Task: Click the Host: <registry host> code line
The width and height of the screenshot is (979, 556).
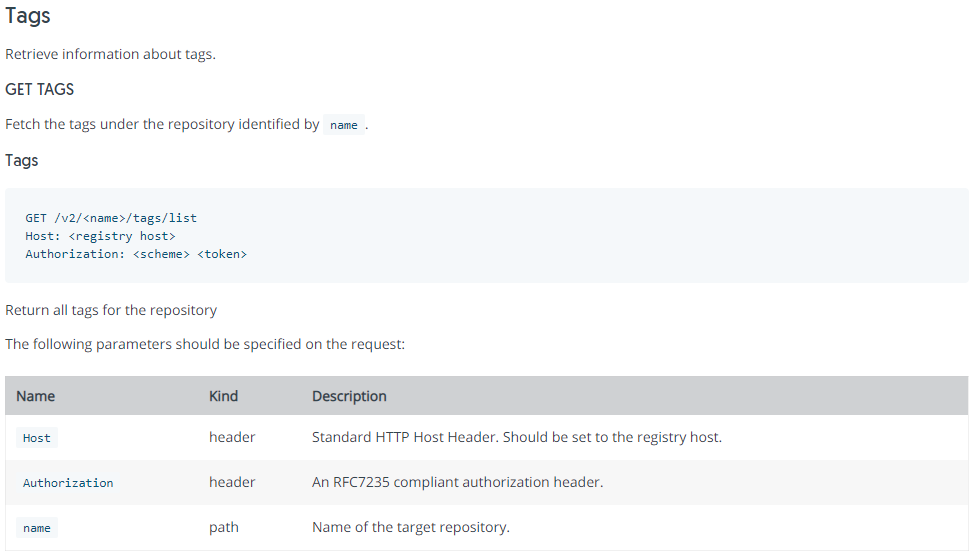Action: click(101, 236)
